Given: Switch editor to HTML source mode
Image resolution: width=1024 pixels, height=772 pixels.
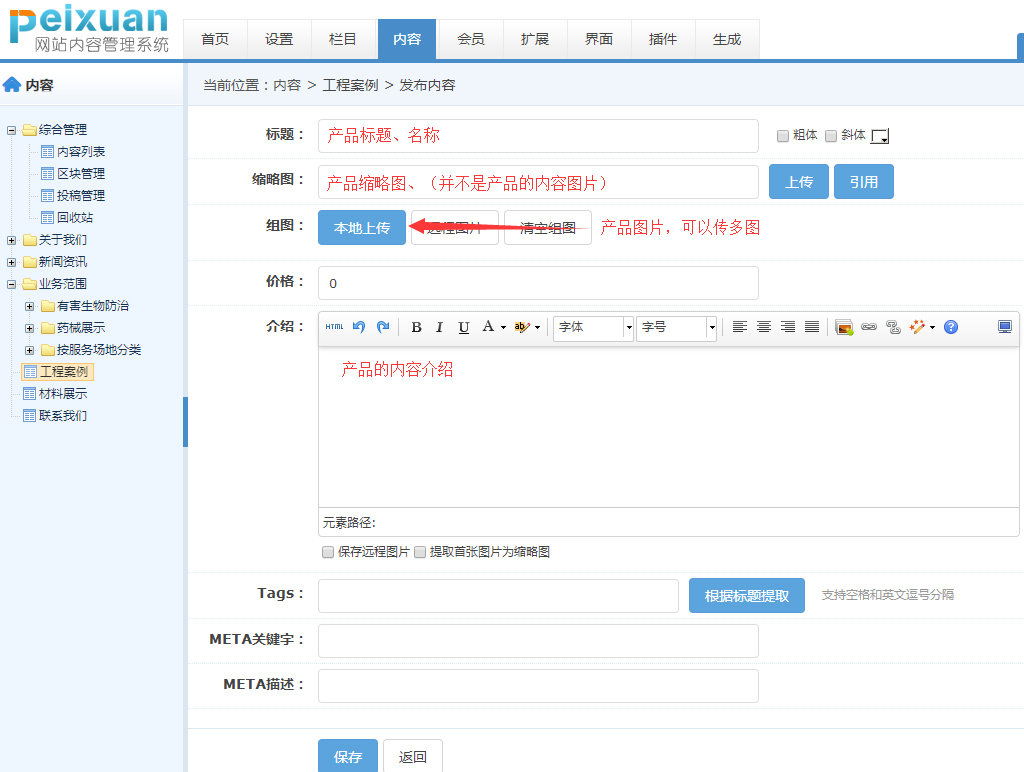Looking at the screenshot, I should click(x=334, y=327).
